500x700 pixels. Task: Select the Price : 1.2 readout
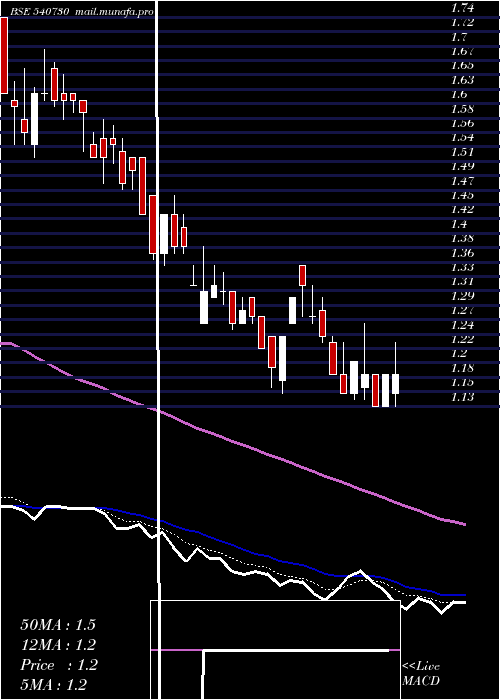(58, 665)
